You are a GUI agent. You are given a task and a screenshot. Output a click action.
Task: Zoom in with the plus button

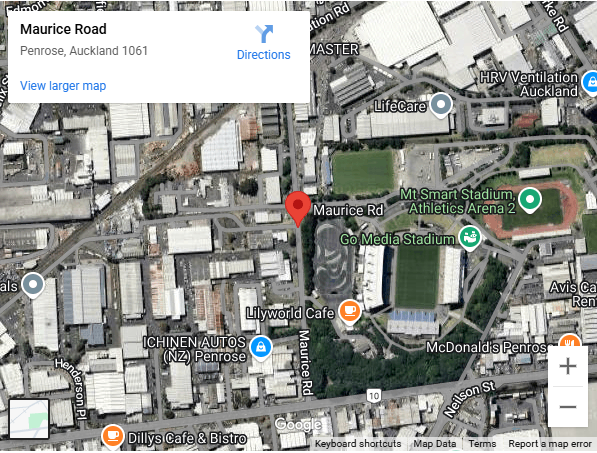(x=568, y=367)
